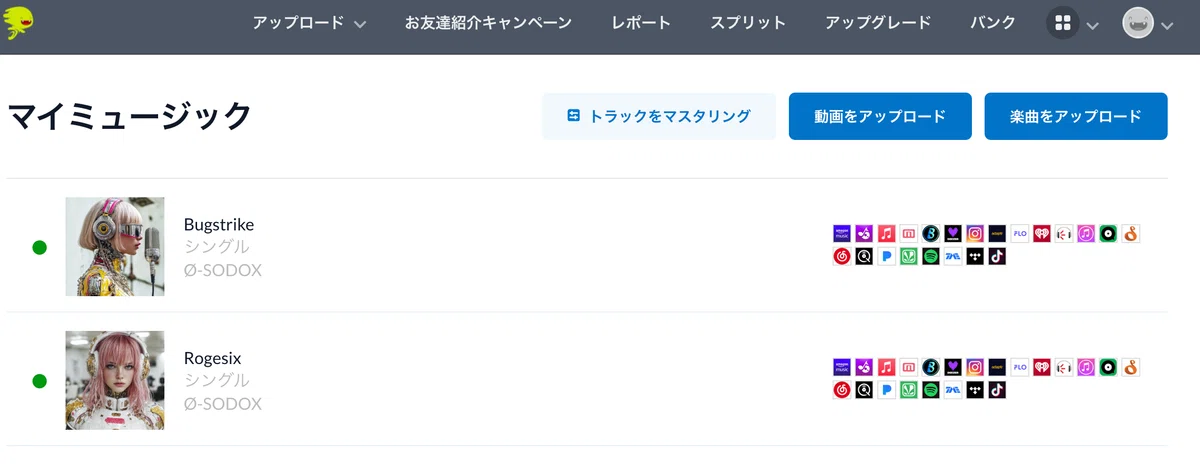Open the レポート menu item

(x=641, y=22)
